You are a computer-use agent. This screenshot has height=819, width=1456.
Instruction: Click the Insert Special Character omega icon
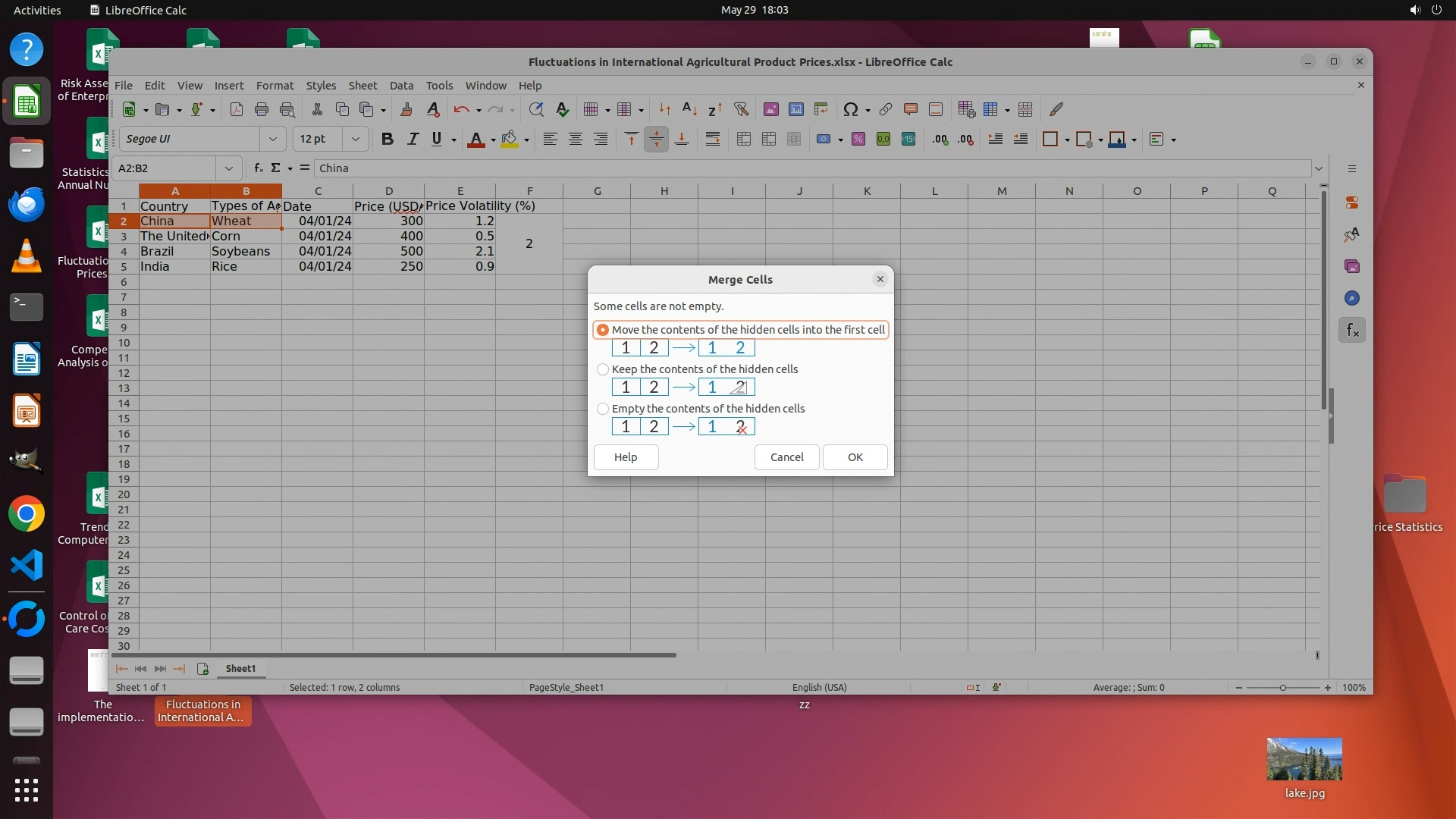click(850, 109)
